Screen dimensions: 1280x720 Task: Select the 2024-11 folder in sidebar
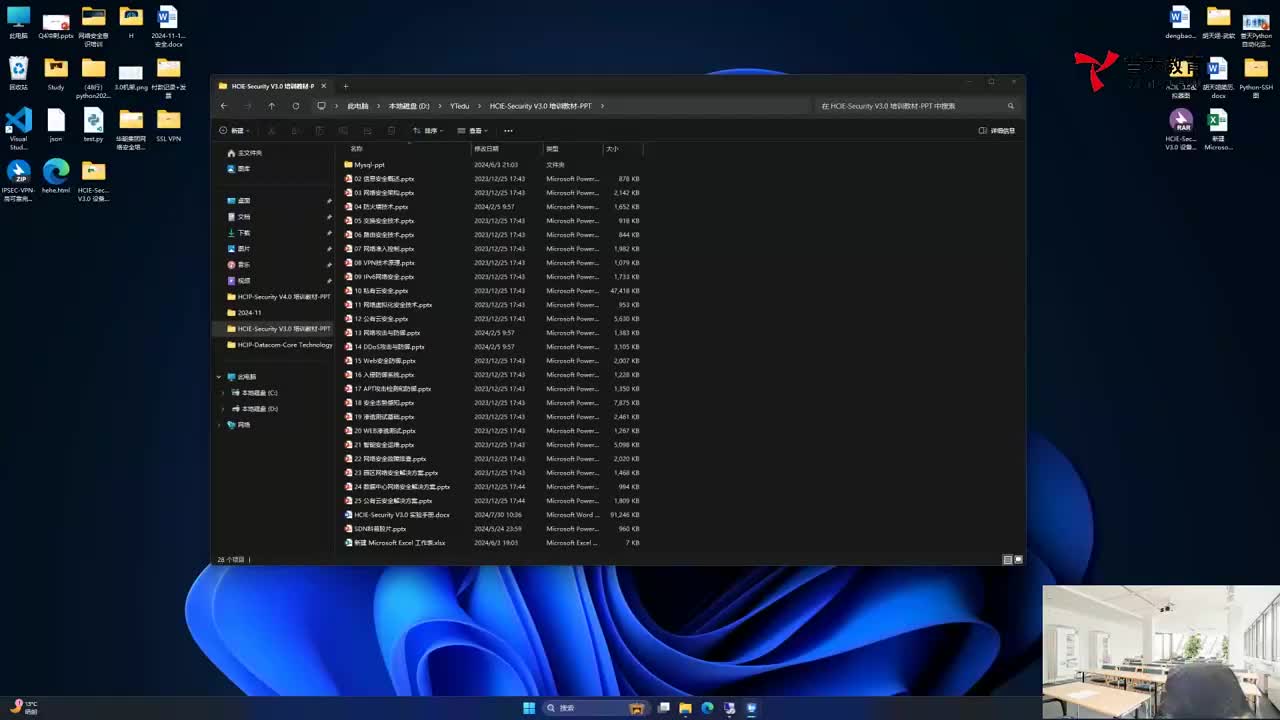(244, 313)
